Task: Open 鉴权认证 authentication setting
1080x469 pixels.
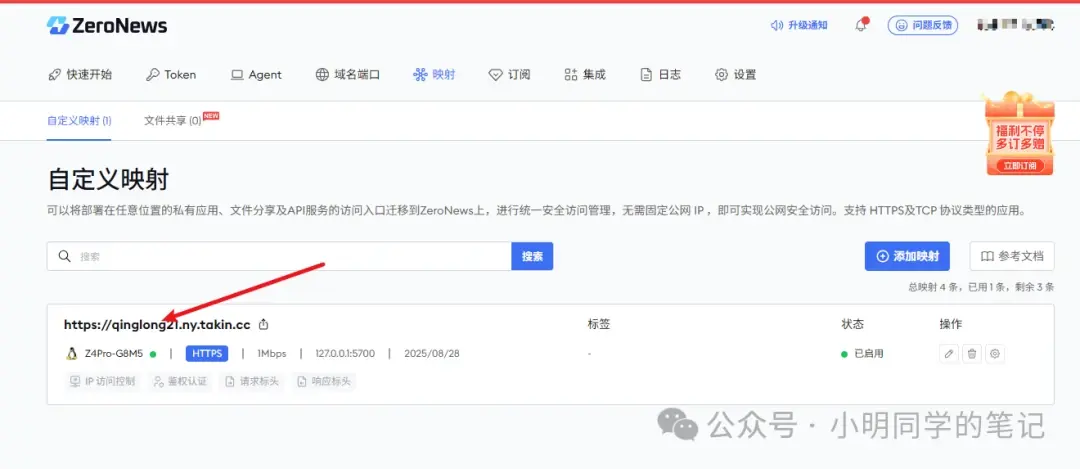Action: coord(180,381)
